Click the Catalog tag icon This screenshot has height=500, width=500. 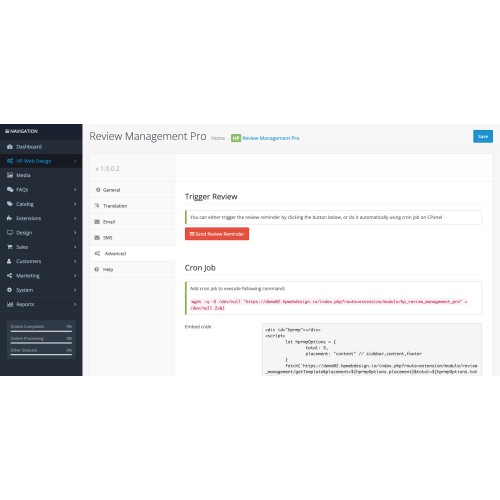[10, 204]
